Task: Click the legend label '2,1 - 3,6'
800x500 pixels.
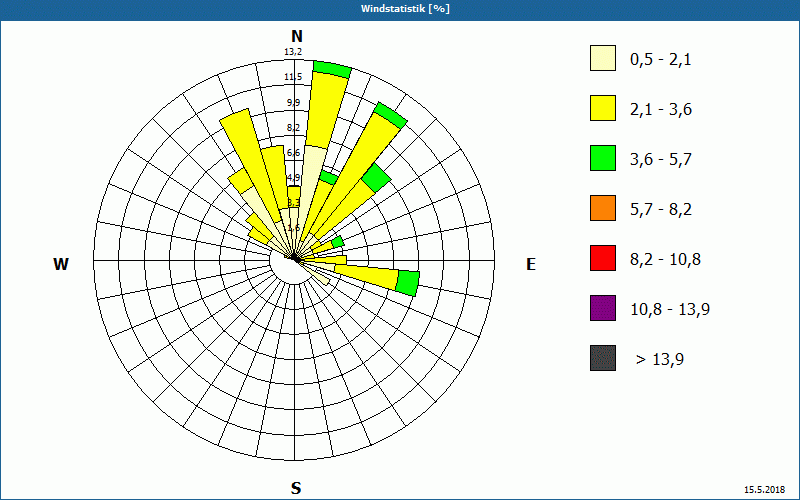Action: click(661, 110)
